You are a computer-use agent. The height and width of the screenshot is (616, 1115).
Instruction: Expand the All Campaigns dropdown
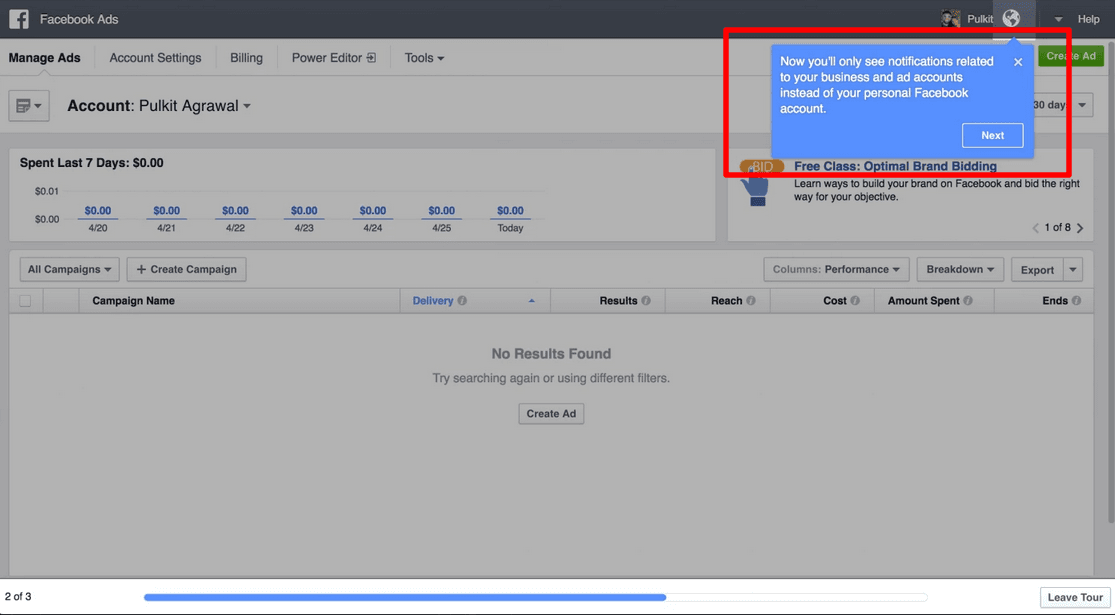click(69, 269)
